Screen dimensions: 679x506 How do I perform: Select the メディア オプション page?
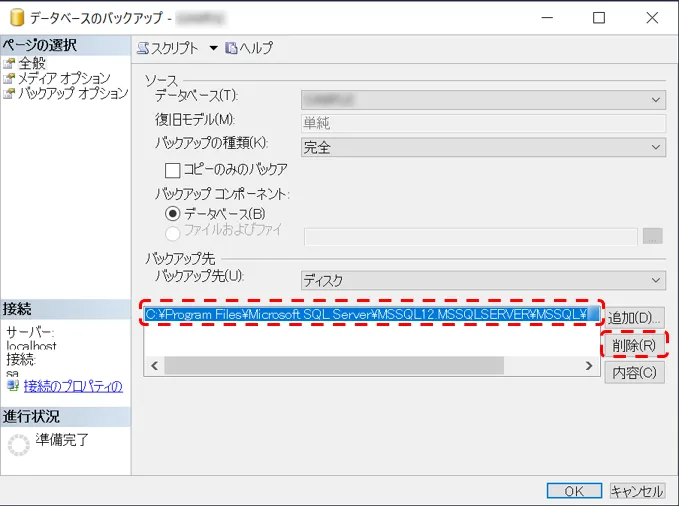pyautogui.click(x=64, y=78)
